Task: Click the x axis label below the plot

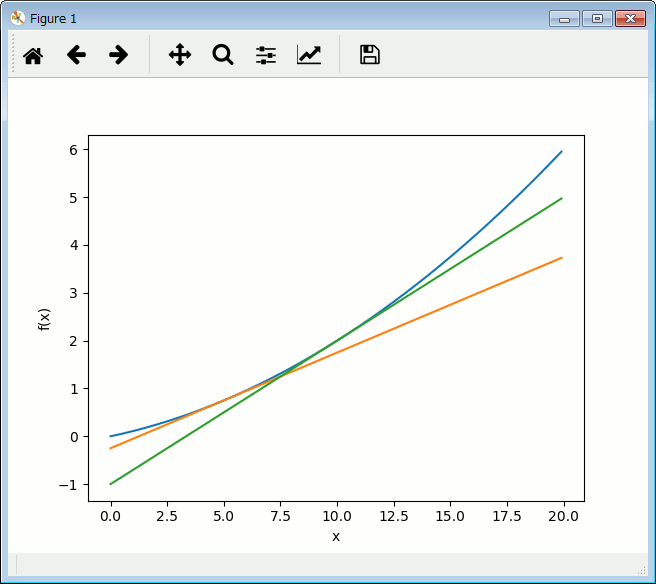Action: tap(336, 537)
